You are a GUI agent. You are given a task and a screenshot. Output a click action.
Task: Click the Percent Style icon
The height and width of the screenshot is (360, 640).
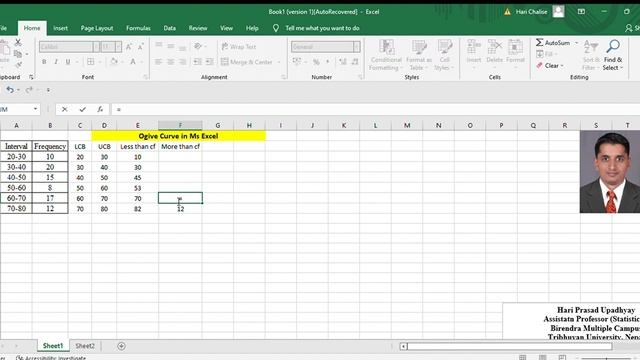click(x=316, y=62)
